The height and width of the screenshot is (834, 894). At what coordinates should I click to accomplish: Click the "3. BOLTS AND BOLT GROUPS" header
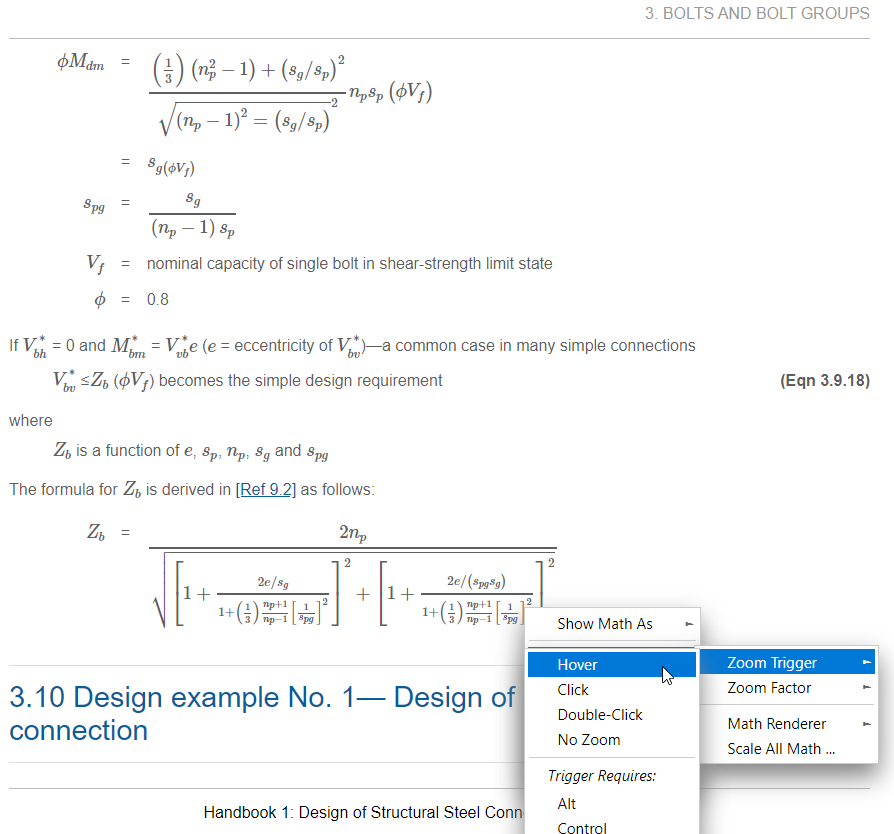point(756,14)
